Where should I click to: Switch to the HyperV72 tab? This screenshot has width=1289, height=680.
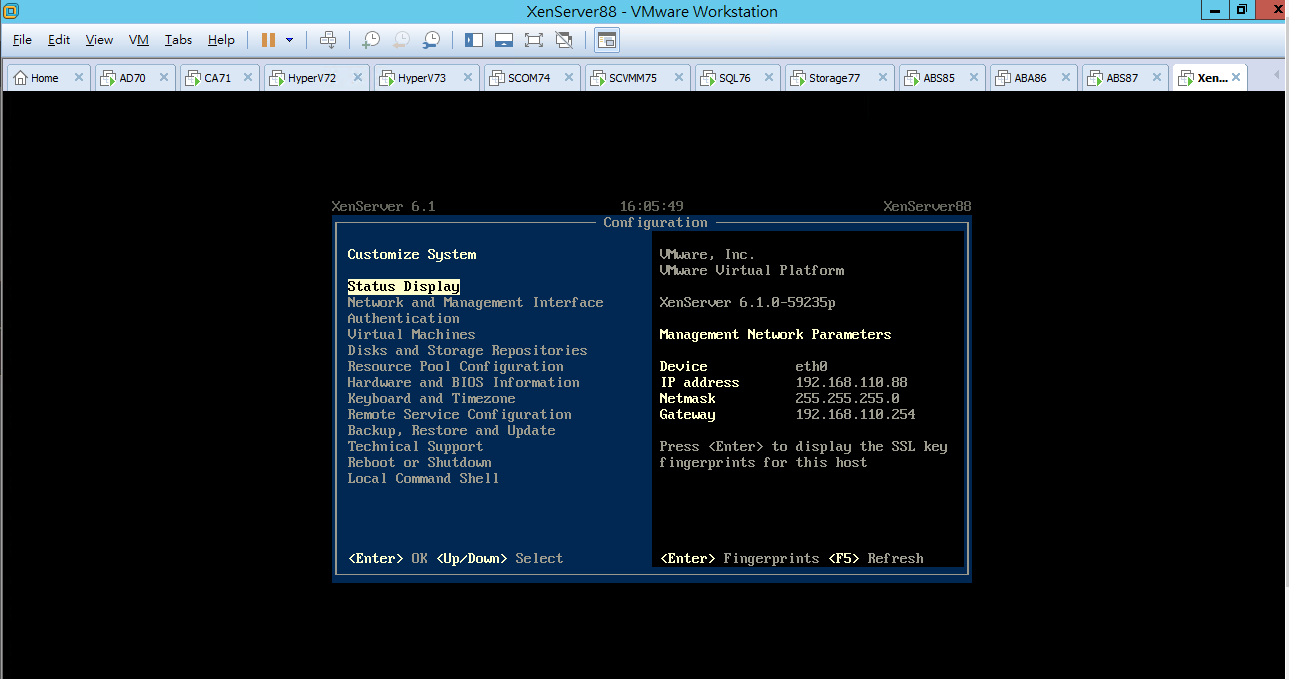point(317,78)
